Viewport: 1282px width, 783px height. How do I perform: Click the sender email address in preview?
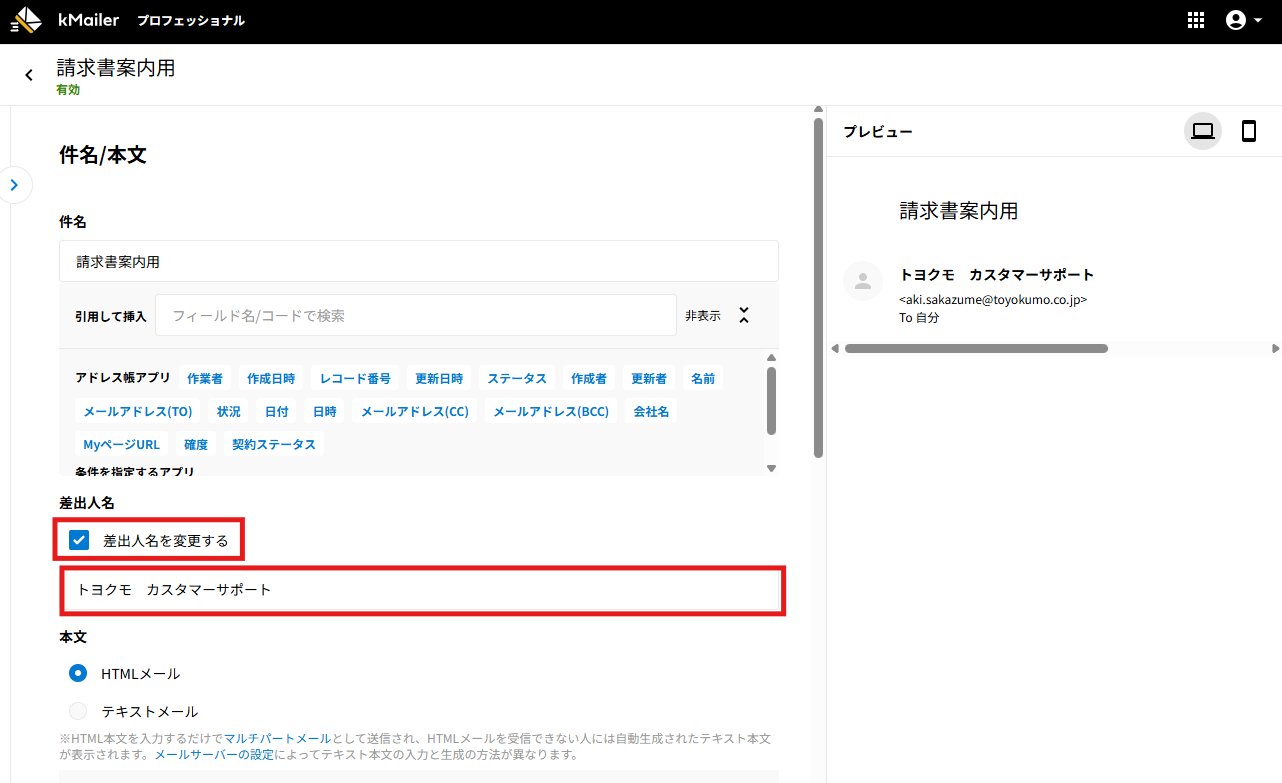click(993, 299)
